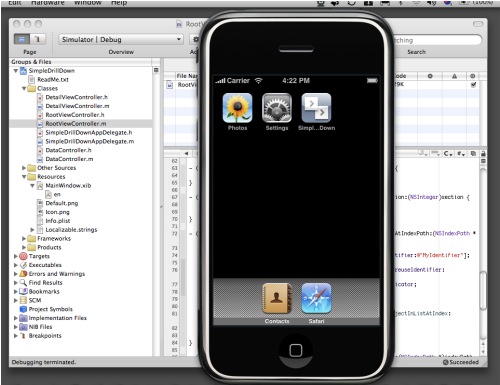Select the Targets group icon
This screenshot has width=500, height=385.
(23, 256)
